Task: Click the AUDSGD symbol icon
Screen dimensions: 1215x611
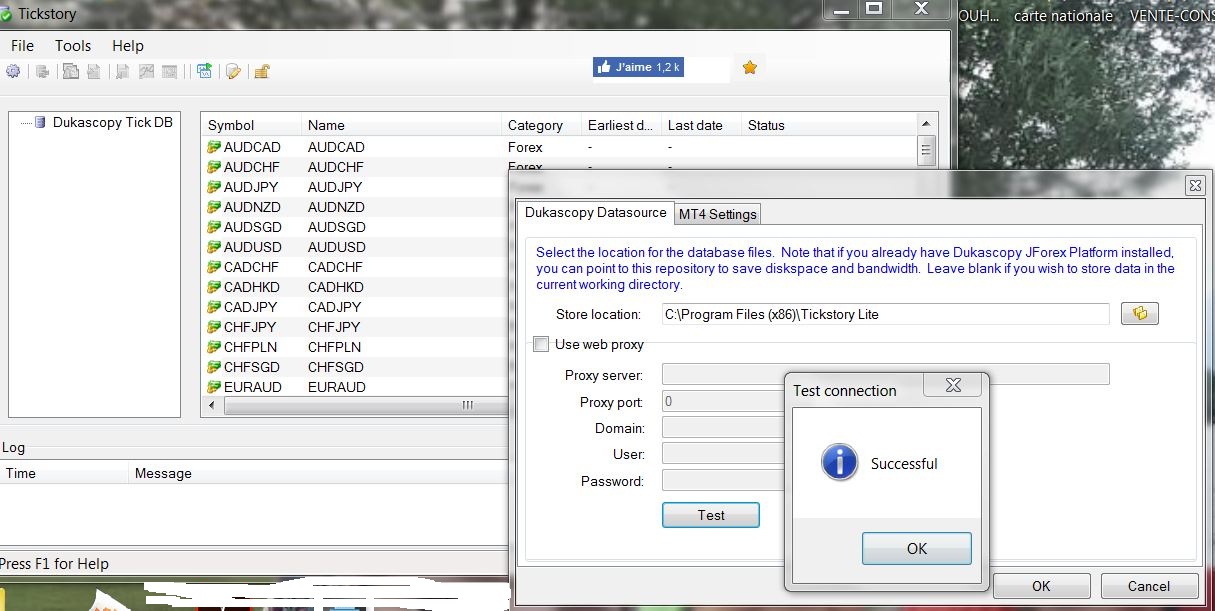Action: pos(214,227)
